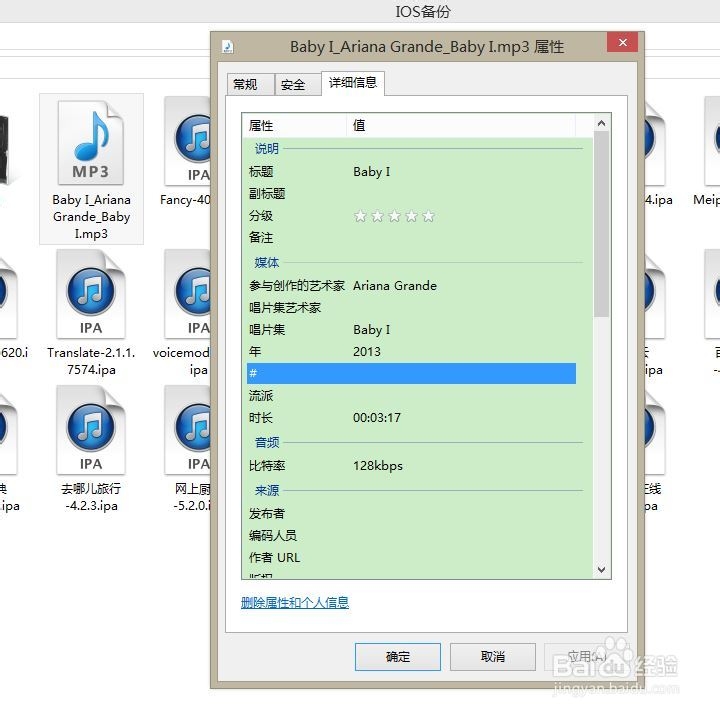
Task: Click the highlighted # track number row
Action: tap(411, 373)
